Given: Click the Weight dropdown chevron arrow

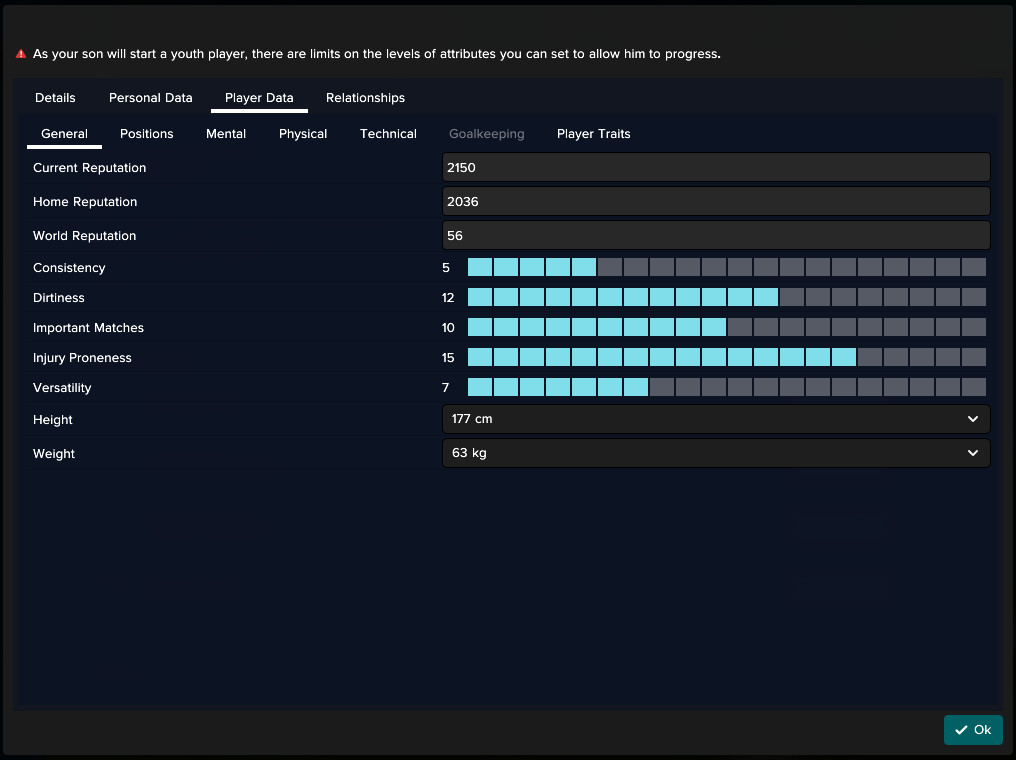Looking at the screenshot, I should [973, 453].
